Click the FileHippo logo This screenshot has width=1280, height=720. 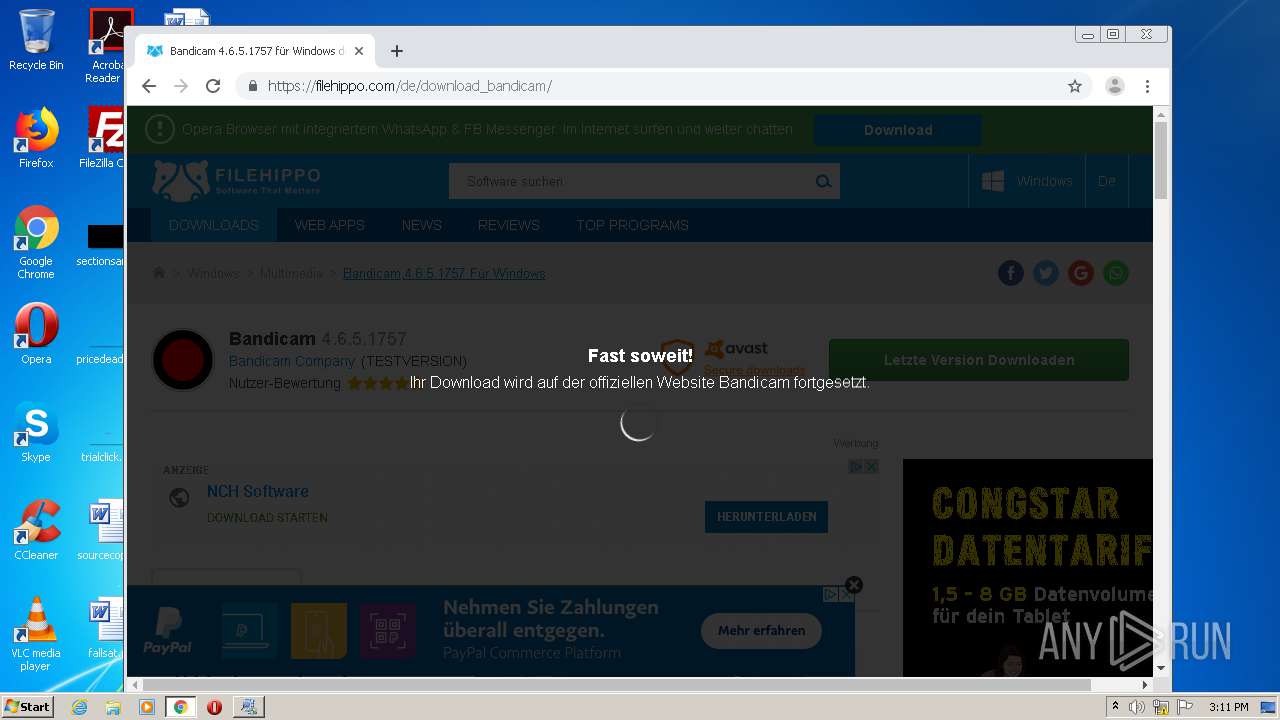coord(237,181)
